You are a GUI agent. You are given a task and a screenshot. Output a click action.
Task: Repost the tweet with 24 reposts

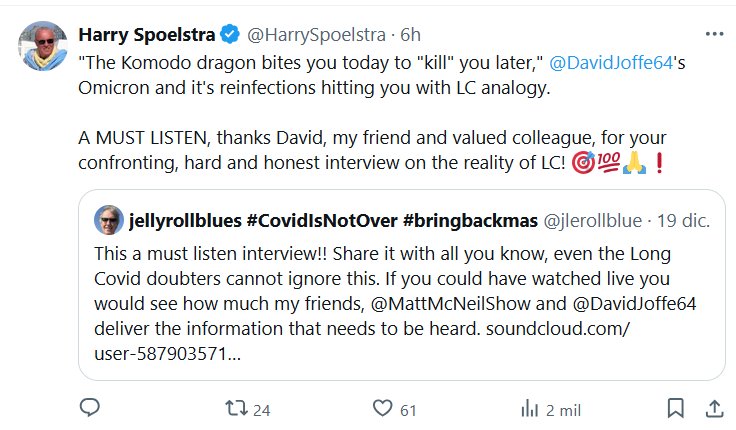235,408
